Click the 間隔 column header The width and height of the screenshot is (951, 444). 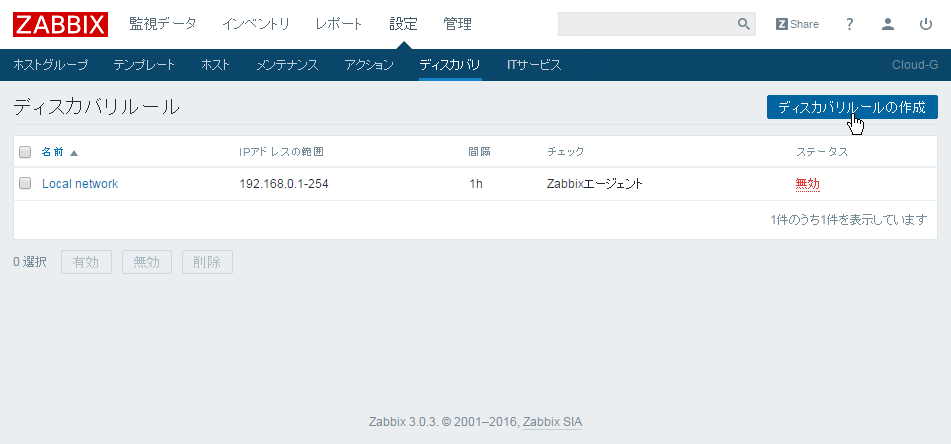[x=479, y=152]
